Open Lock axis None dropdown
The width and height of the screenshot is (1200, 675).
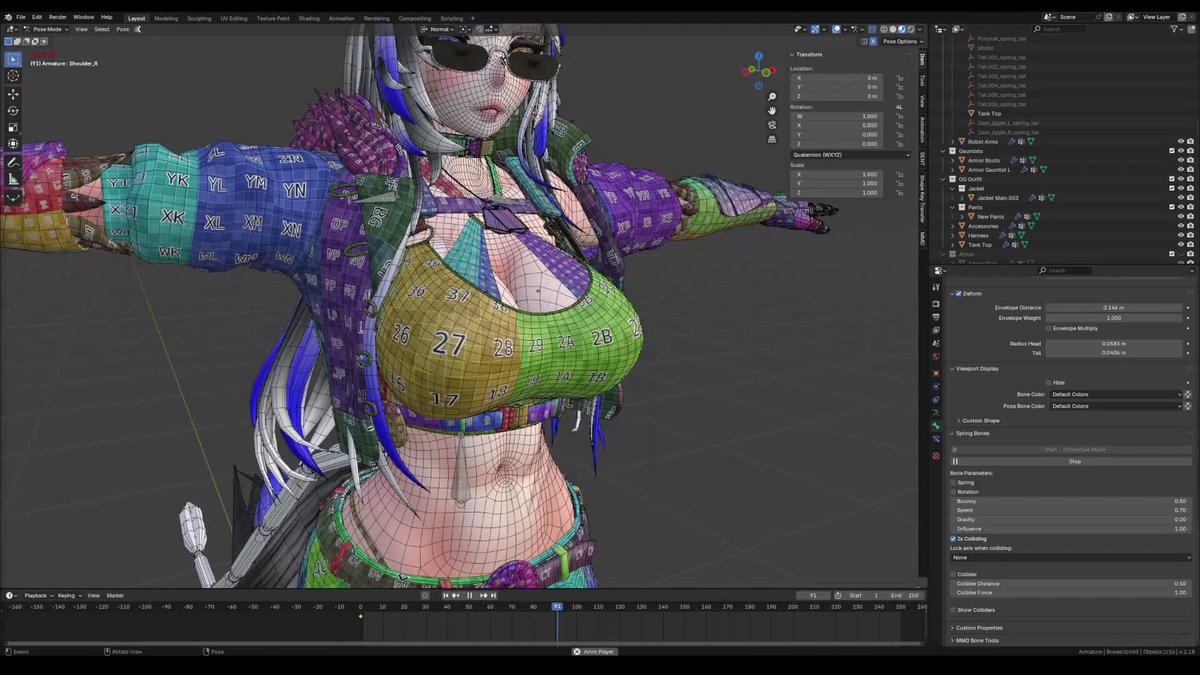1071,557
